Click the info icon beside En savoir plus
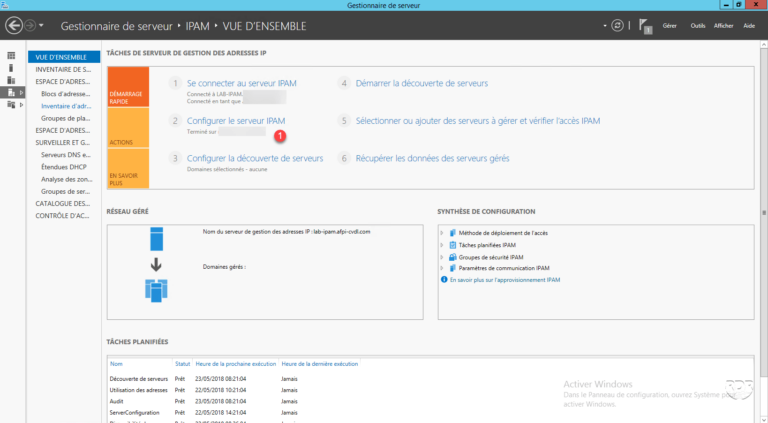768x423 pixels. [x=444, y=280]
